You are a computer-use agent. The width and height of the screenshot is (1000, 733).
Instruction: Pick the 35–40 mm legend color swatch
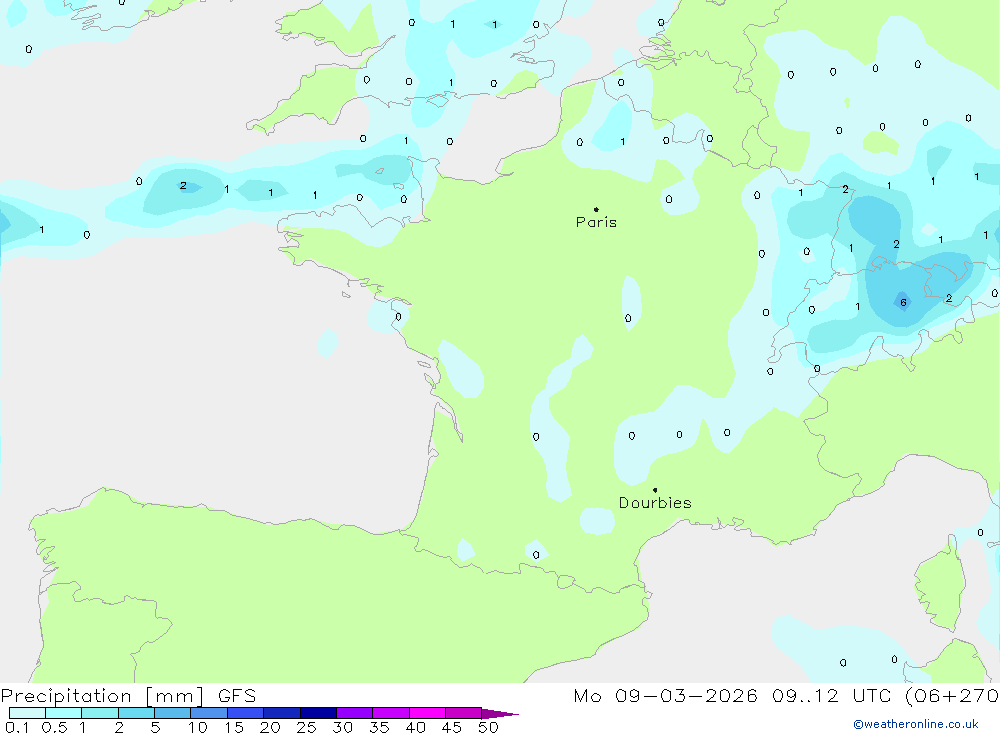(x=390, y=713)
